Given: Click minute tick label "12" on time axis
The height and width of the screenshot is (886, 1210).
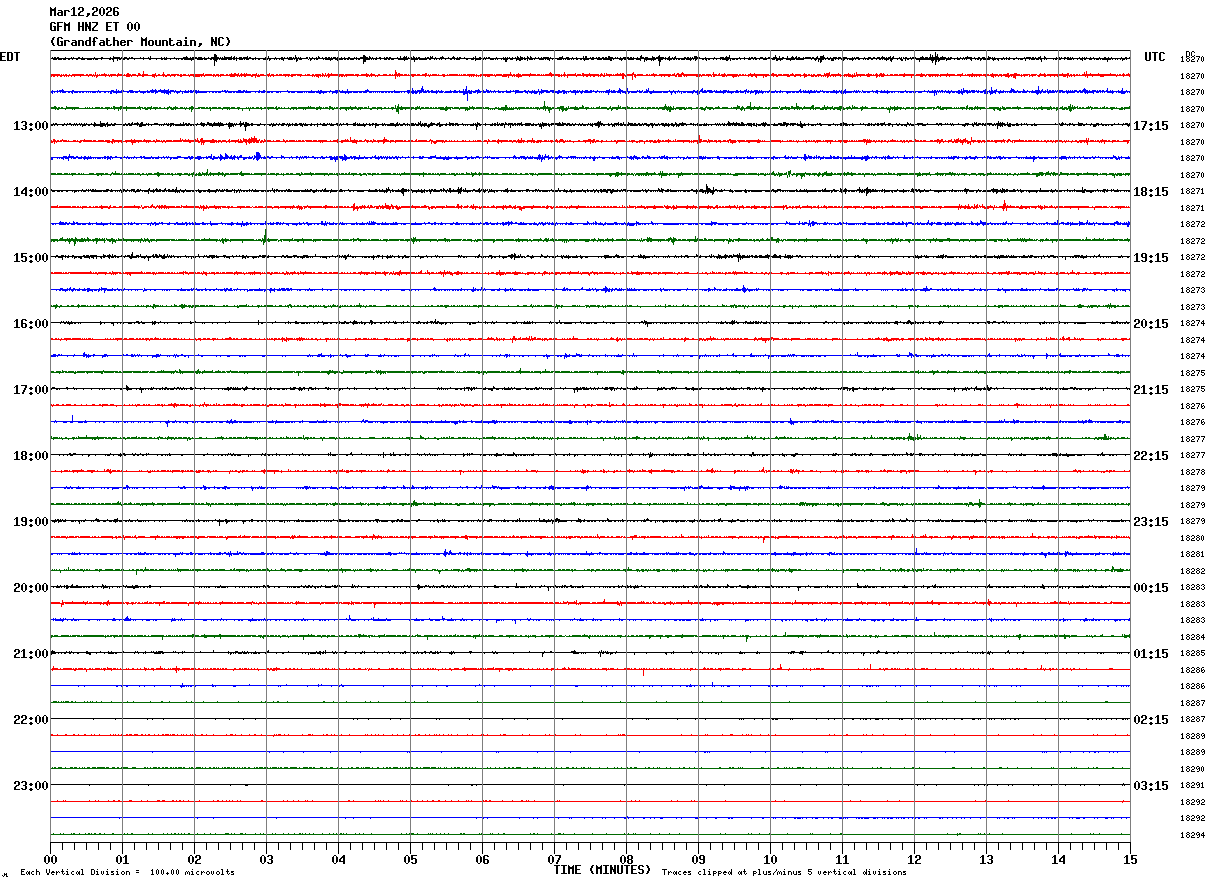Looking at the screenshot, I should pos(914,860).
